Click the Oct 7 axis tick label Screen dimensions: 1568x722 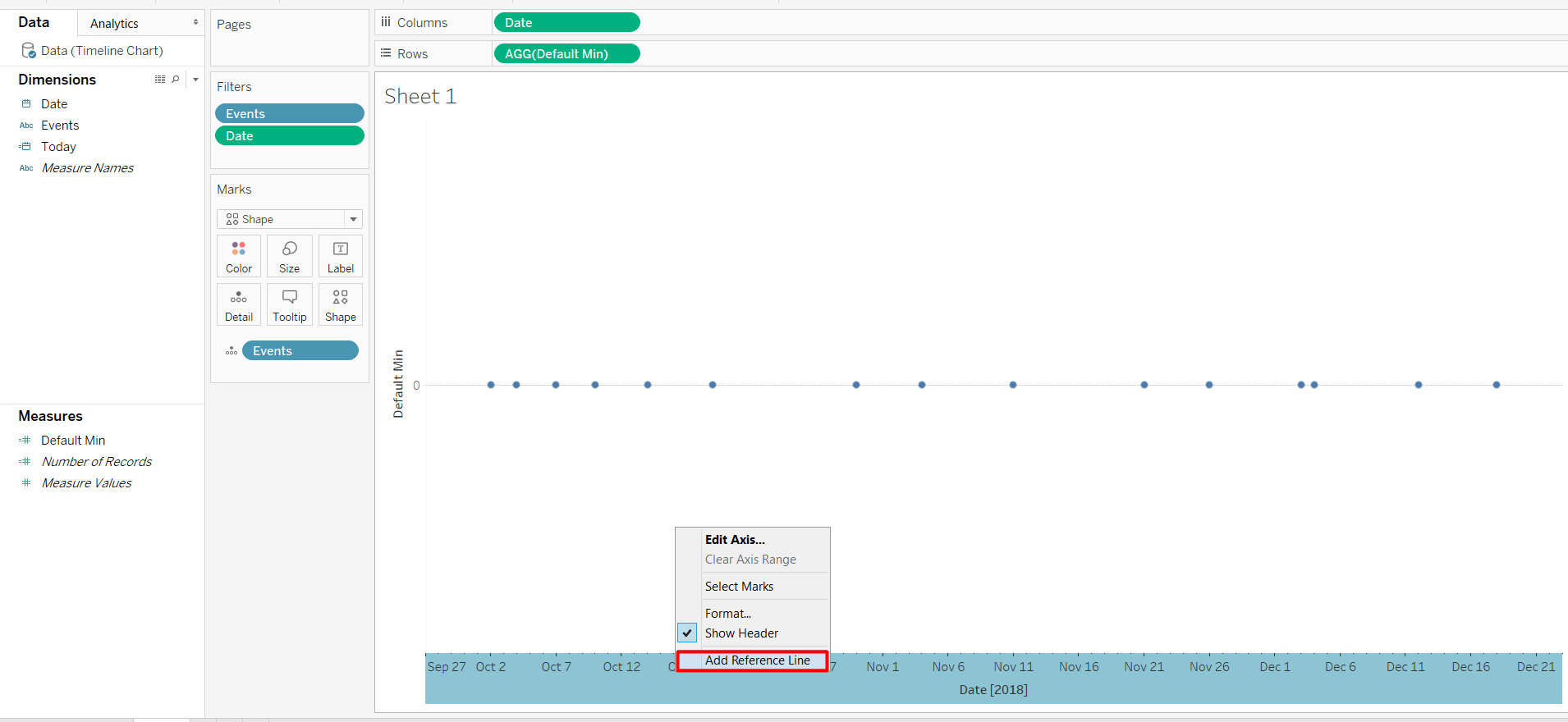[556, 667]
